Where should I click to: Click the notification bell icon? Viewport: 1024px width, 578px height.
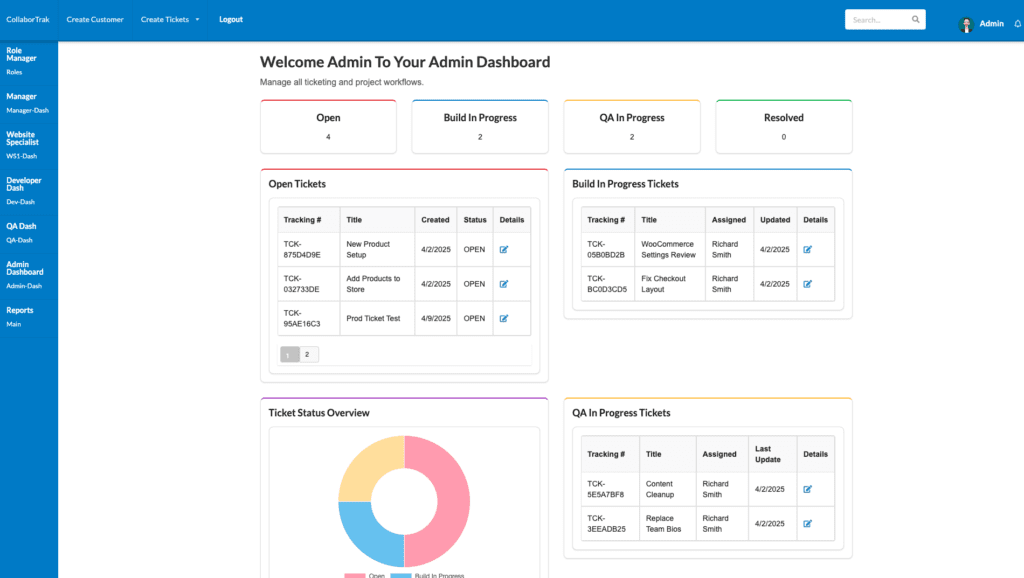click(1017, 24)
